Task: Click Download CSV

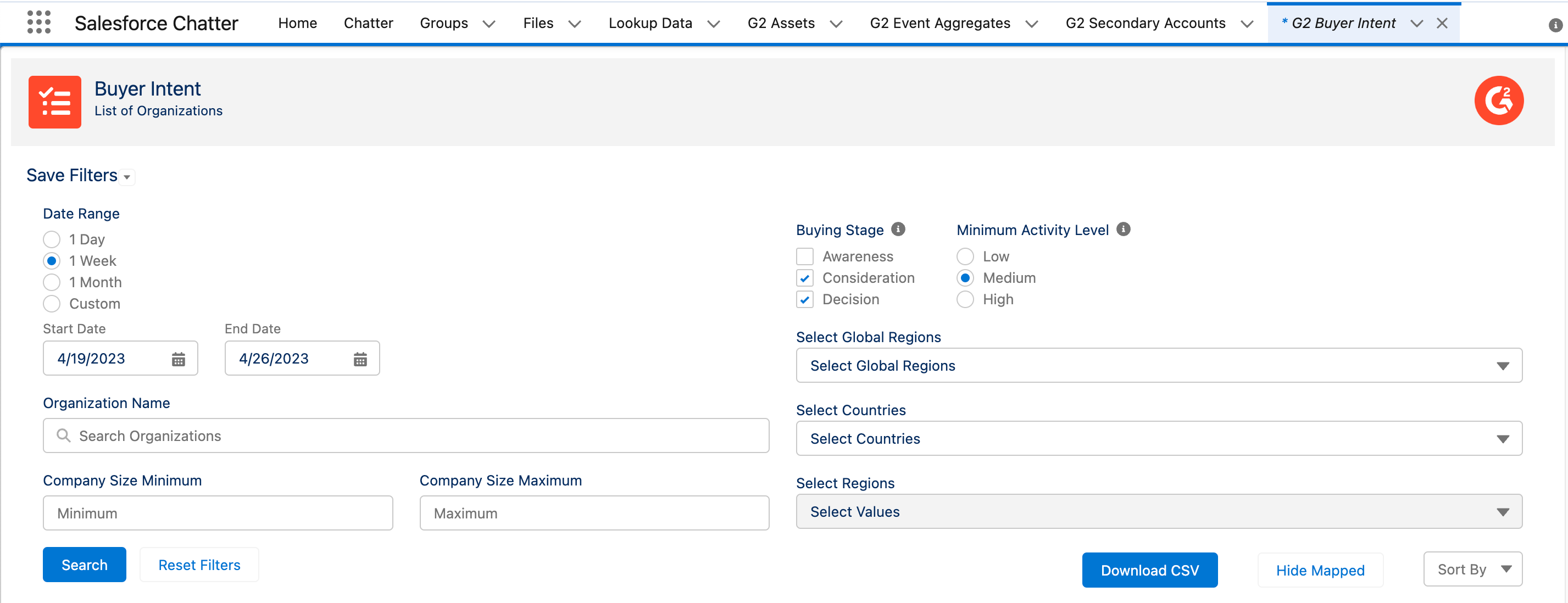Action: (1149, 569)
